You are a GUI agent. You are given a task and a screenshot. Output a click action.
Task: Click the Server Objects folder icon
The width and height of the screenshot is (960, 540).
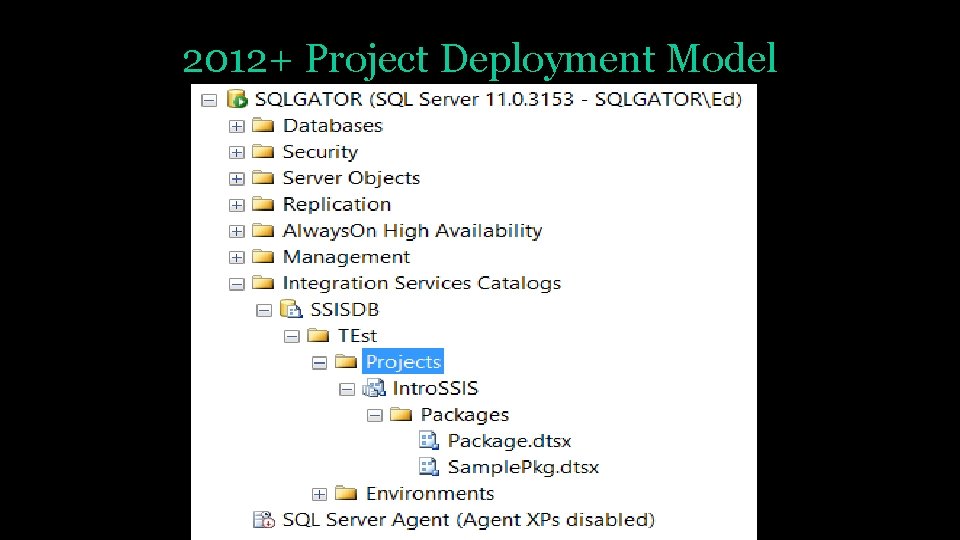263,178
